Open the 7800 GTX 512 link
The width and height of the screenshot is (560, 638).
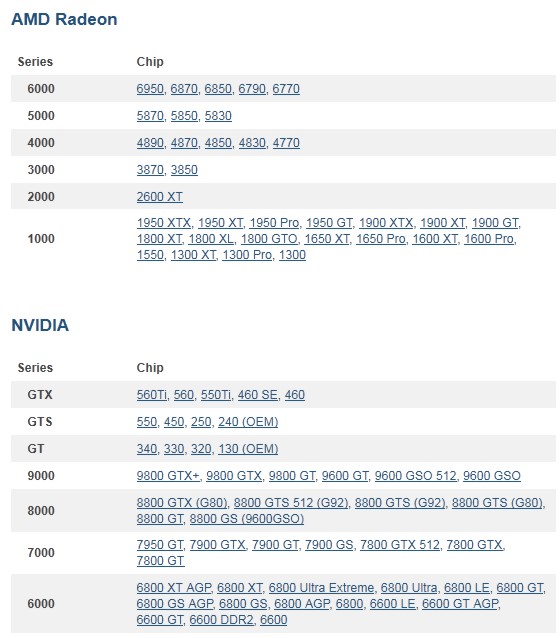coord(400,545)
